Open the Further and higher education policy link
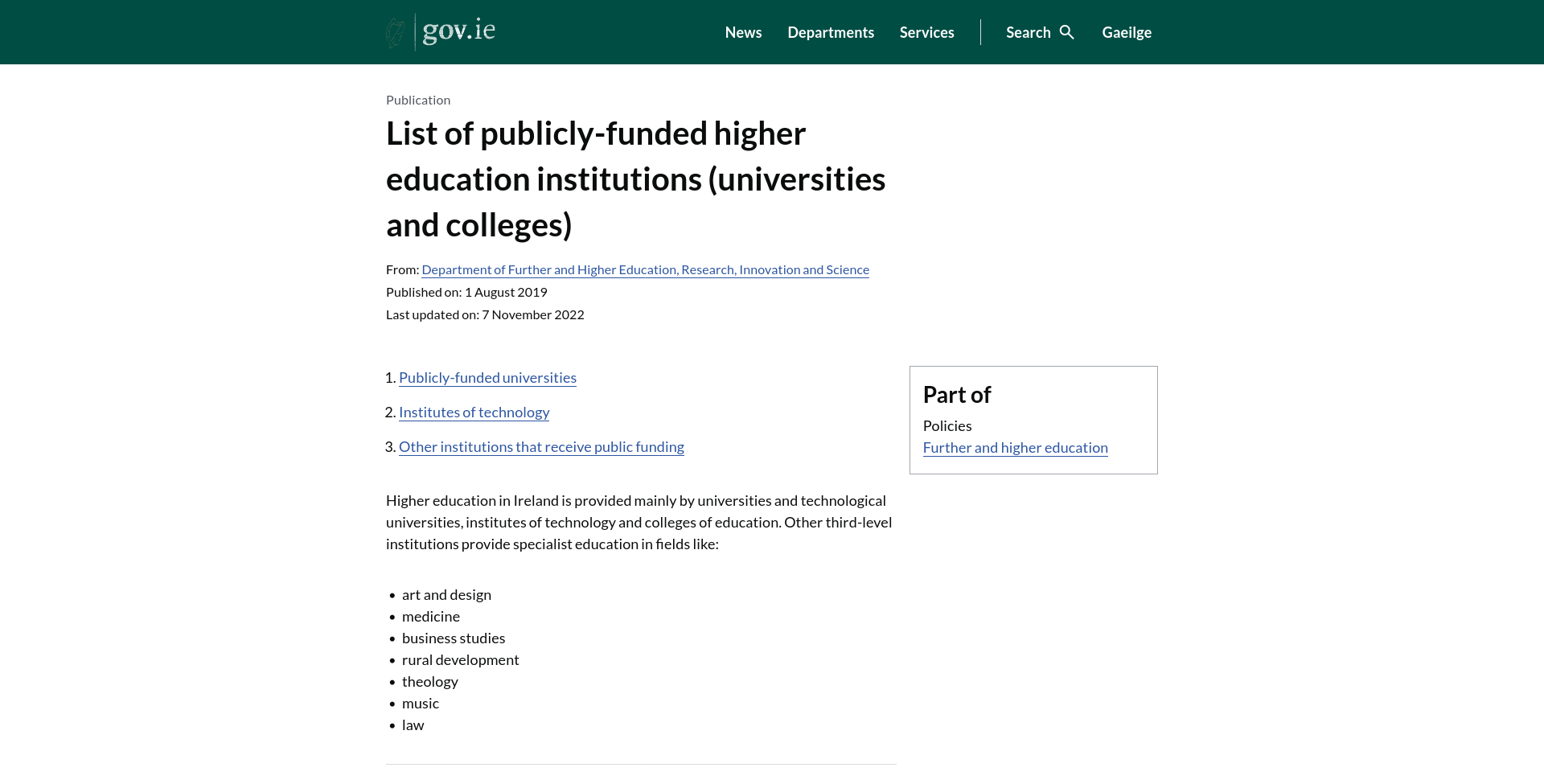 pyautogui.click(x=1015, y=448)
